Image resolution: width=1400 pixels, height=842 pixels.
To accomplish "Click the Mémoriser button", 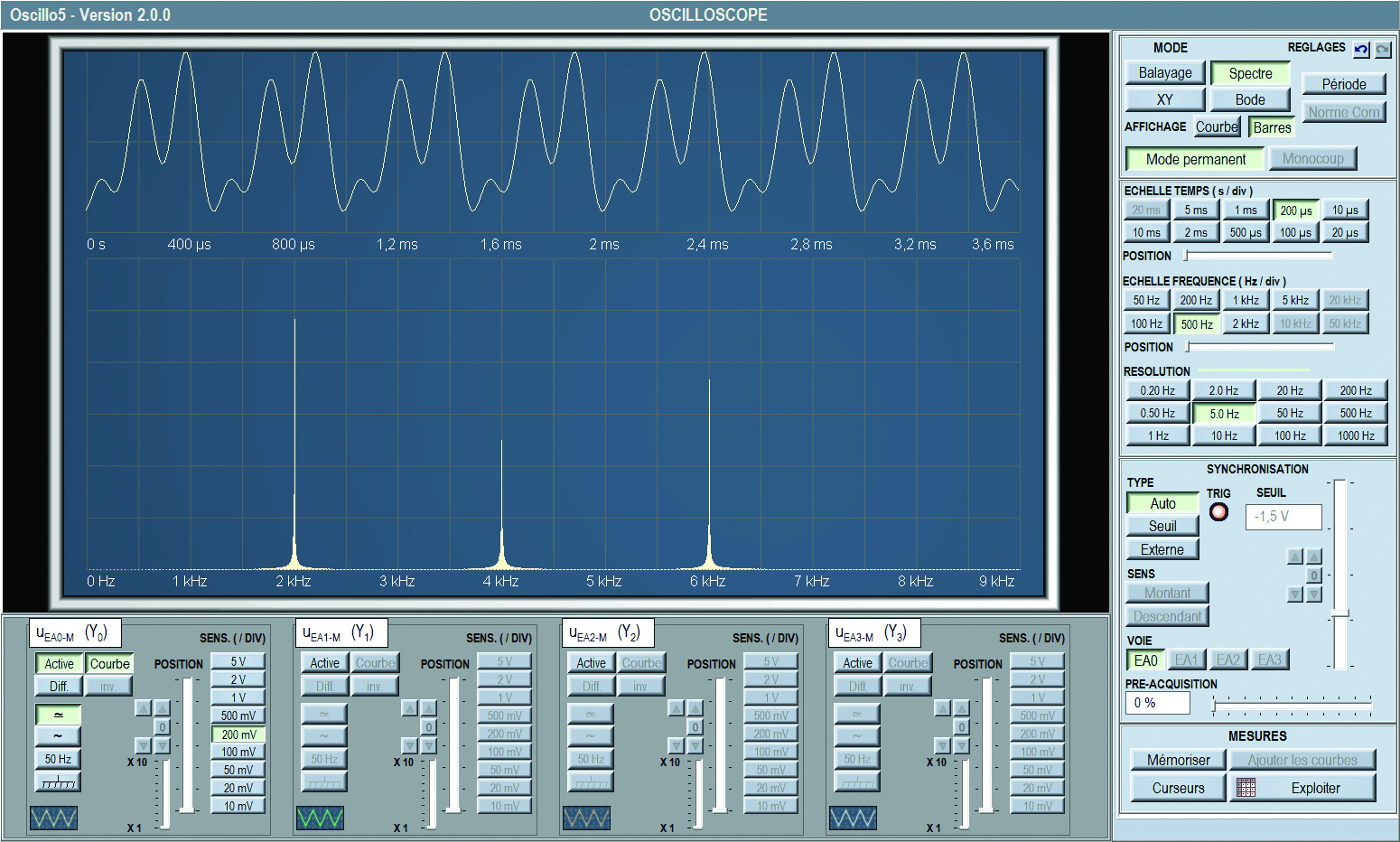I will (1179, 760).
